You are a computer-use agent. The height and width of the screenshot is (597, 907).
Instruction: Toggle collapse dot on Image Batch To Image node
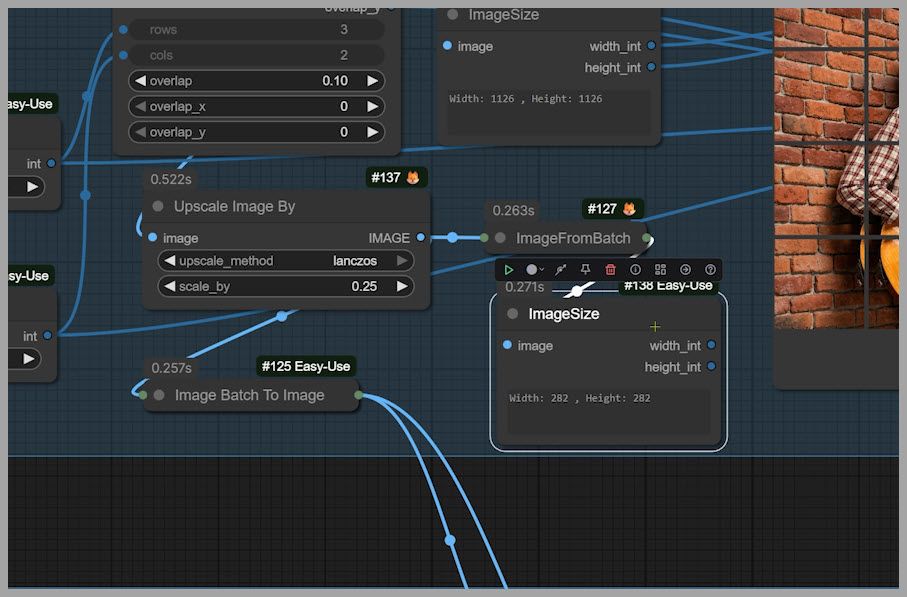tap(159, 395)
